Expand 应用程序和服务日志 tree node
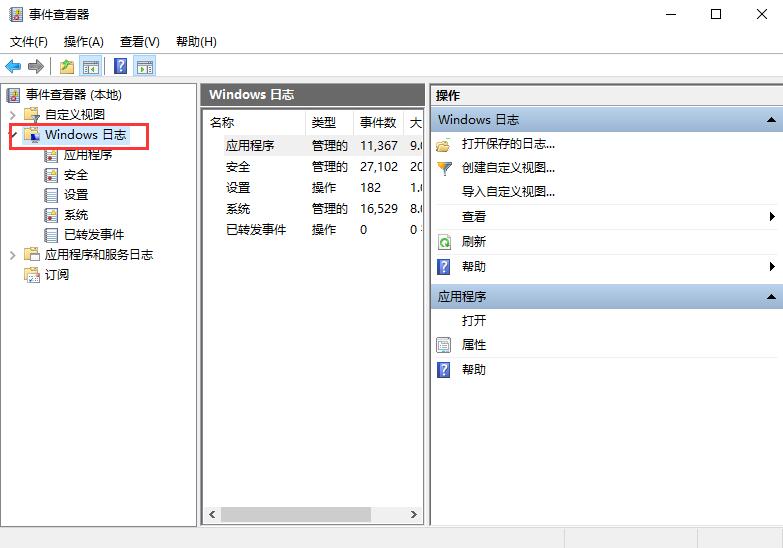This screenshot has width=783, height=548. 13,255
